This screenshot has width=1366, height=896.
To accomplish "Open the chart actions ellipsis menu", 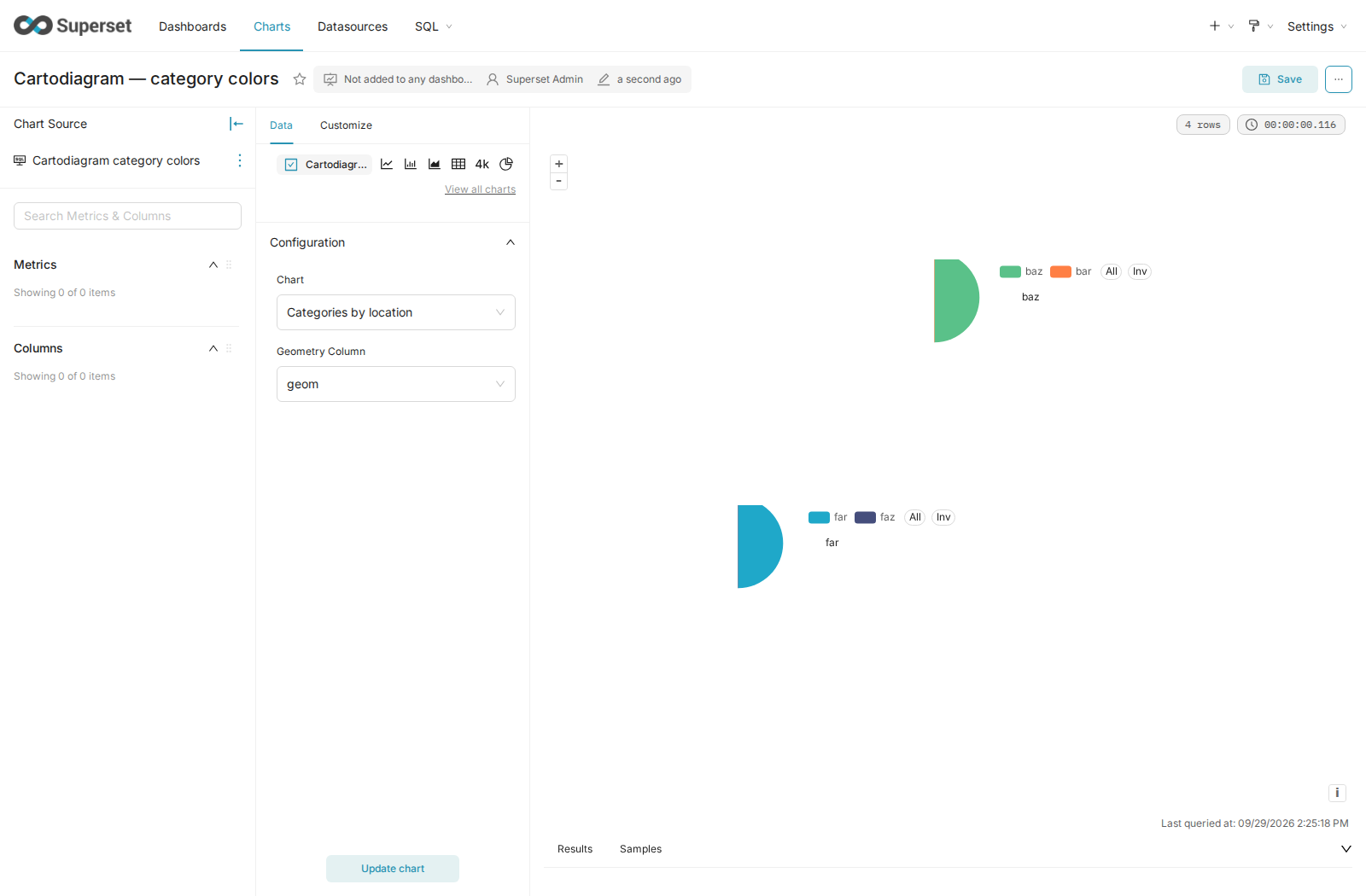I will click(x=1339, y=79).
